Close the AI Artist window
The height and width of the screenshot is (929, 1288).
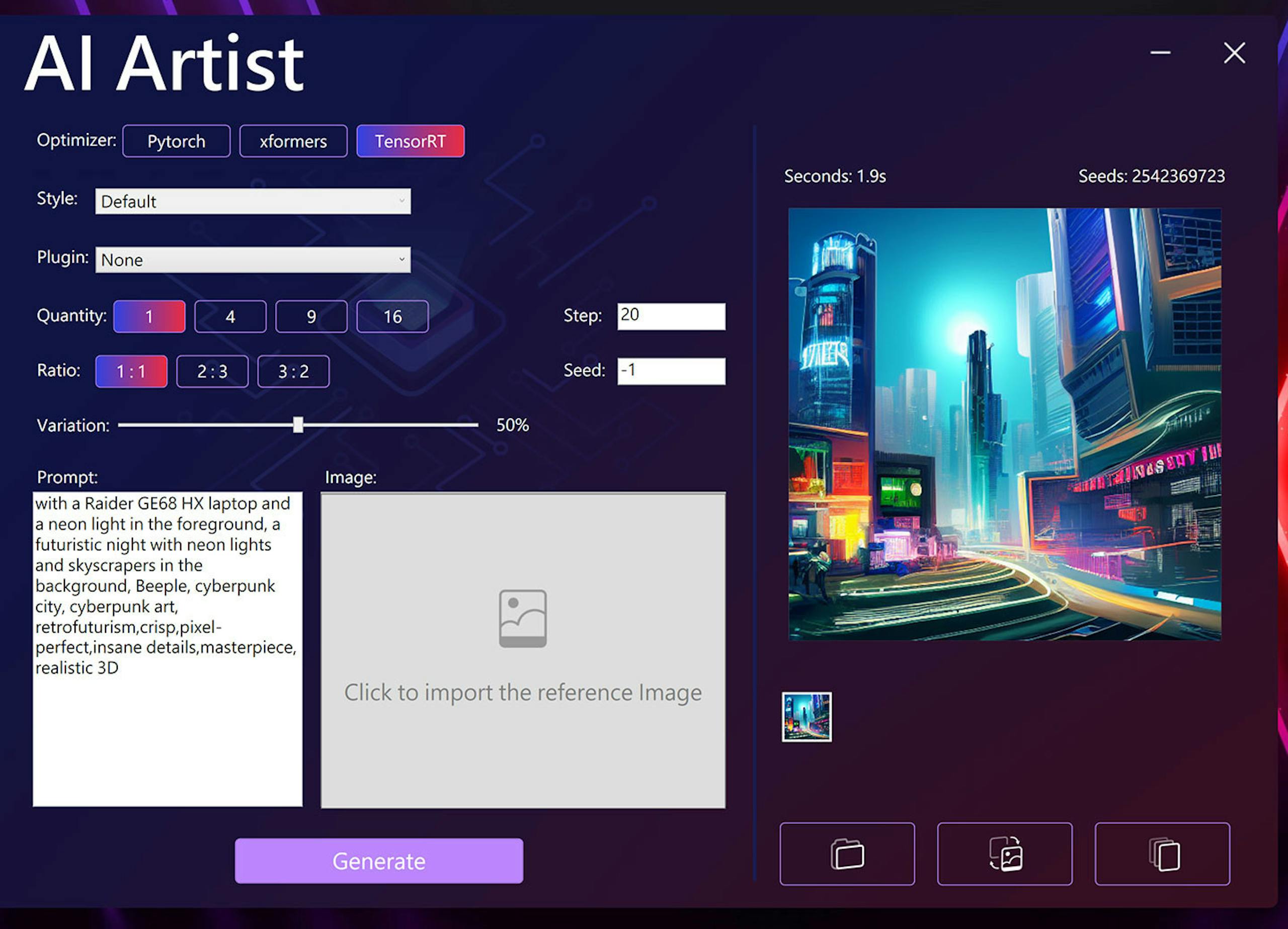point(1234,53)
